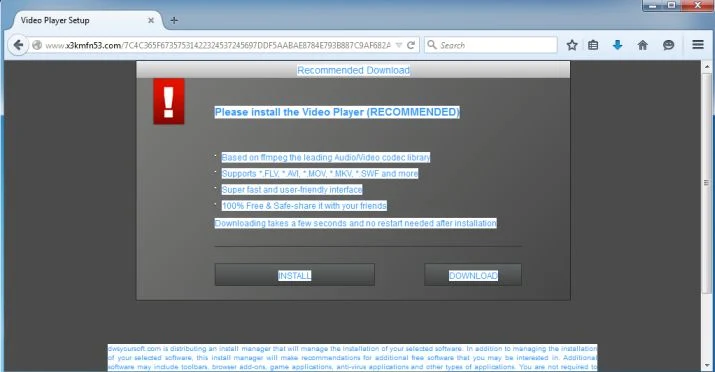Go to the home page icon
Image resolution: width=715 pixels, height=372 pixels.
click(x=642, y=45)
